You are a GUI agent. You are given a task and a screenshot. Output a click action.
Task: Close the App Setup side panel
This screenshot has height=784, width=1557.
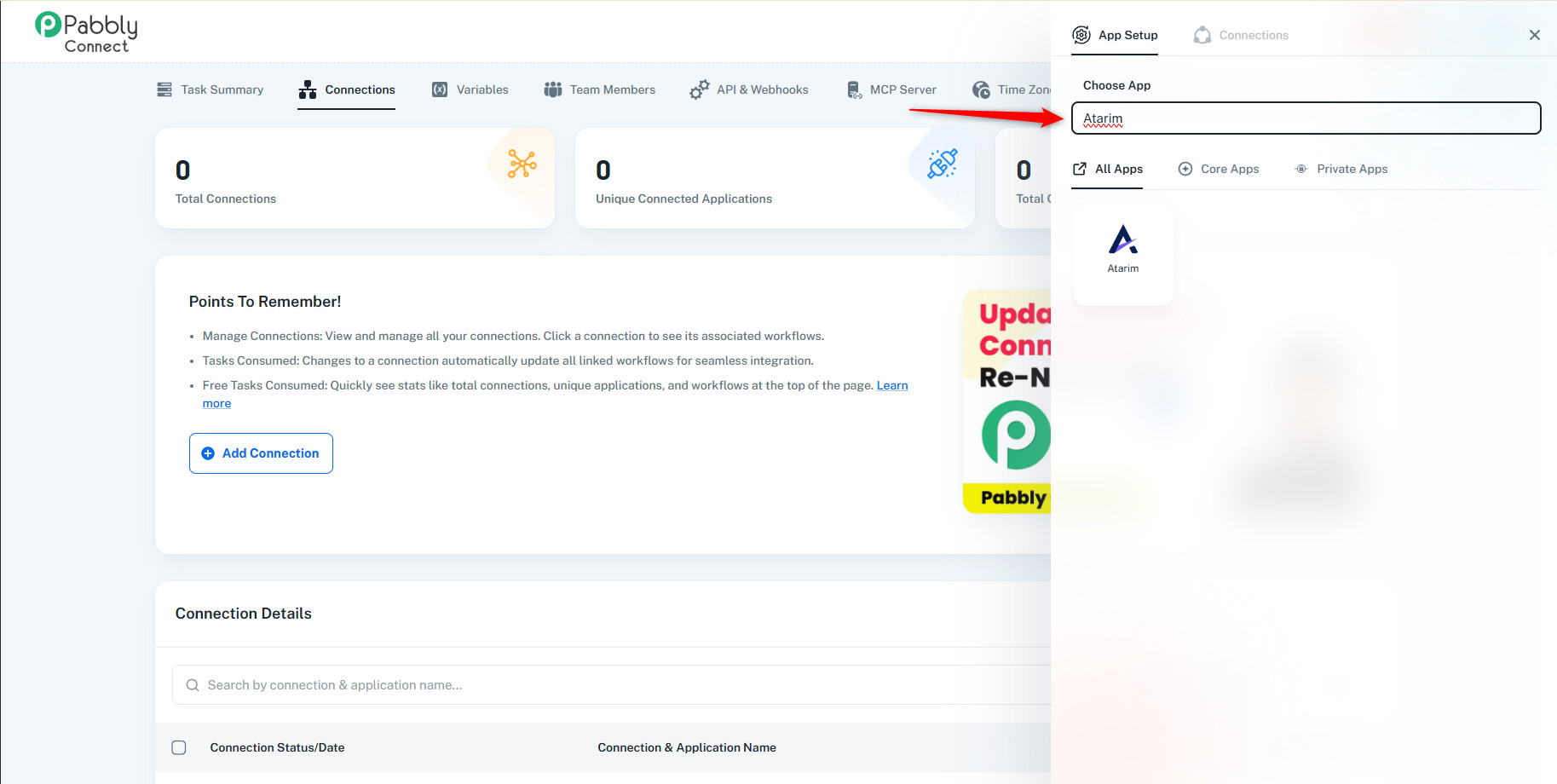click(x=1534, y=35)
